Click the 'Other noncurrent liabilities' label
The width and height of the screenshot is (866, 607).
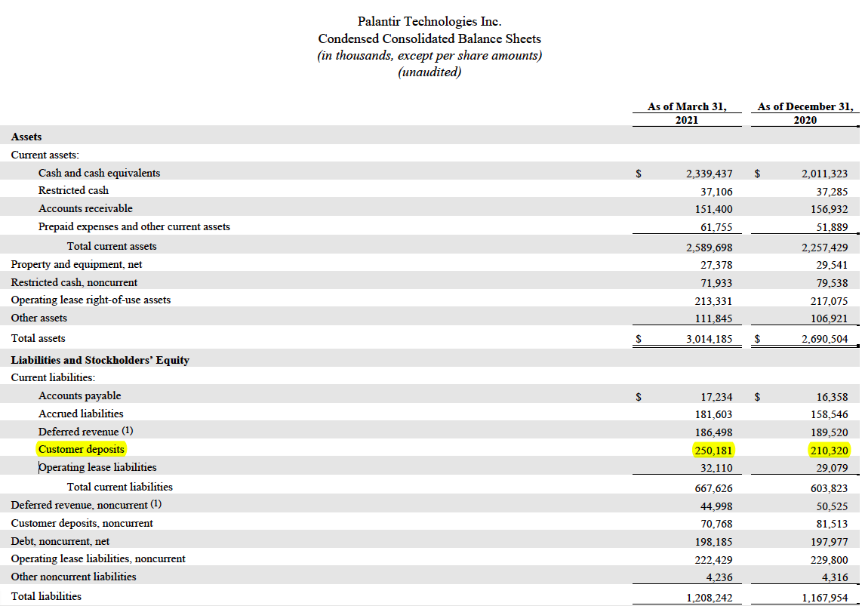(x=73, y=577)
